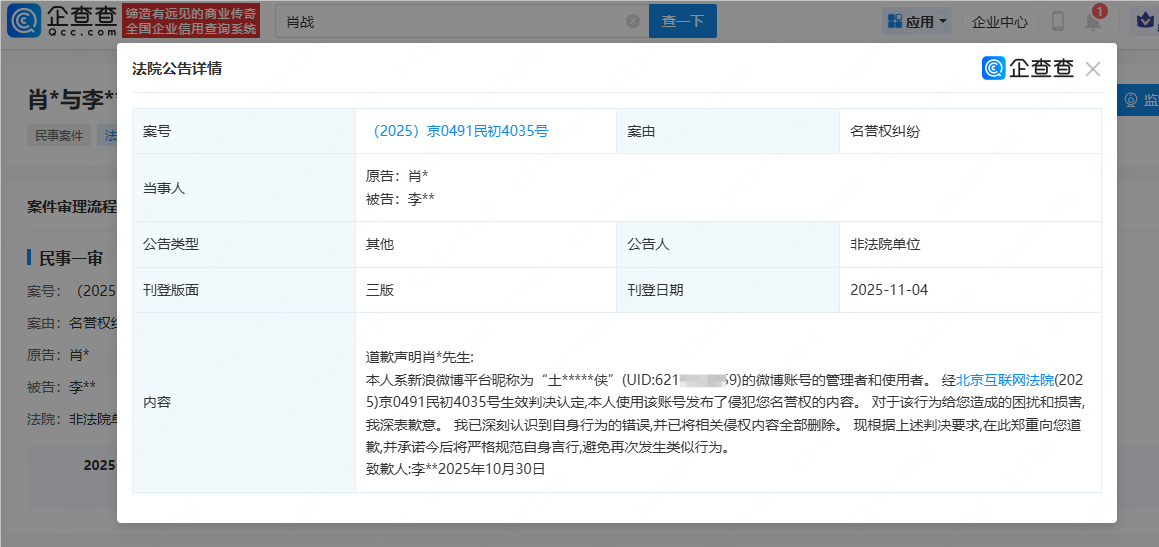
Task: Click the 名誉权纠纷 case cause cell
Action: [x=885, y=131]
